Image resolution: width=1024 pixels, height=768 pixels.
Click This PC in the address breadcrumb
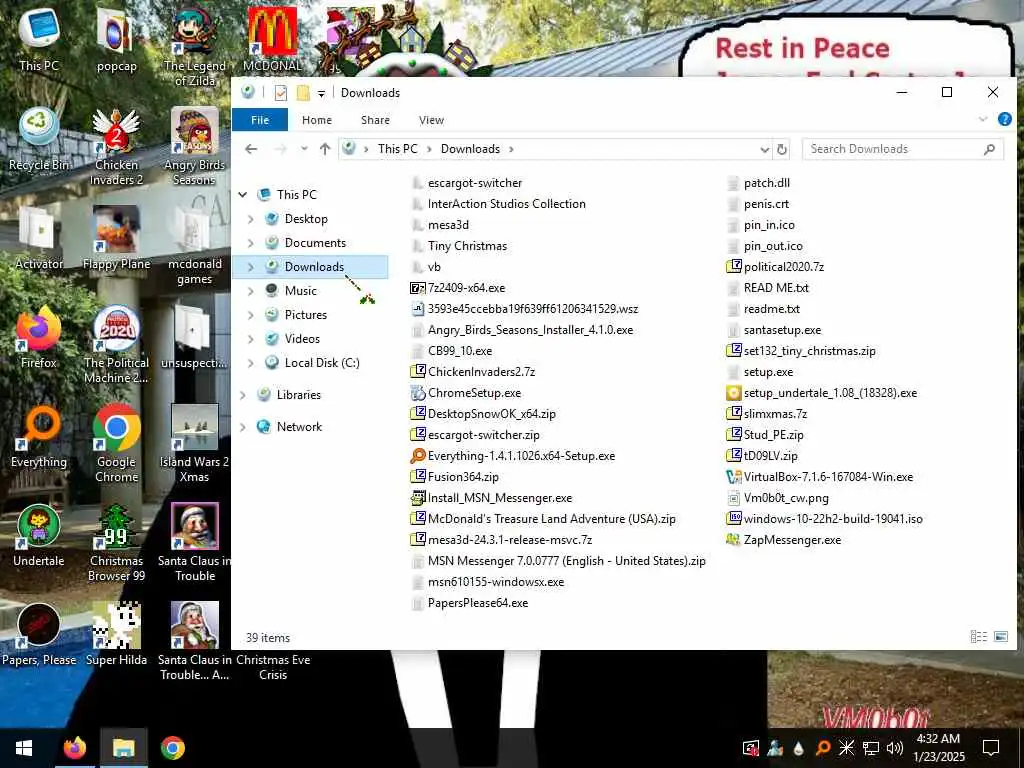tap(397, 149)
